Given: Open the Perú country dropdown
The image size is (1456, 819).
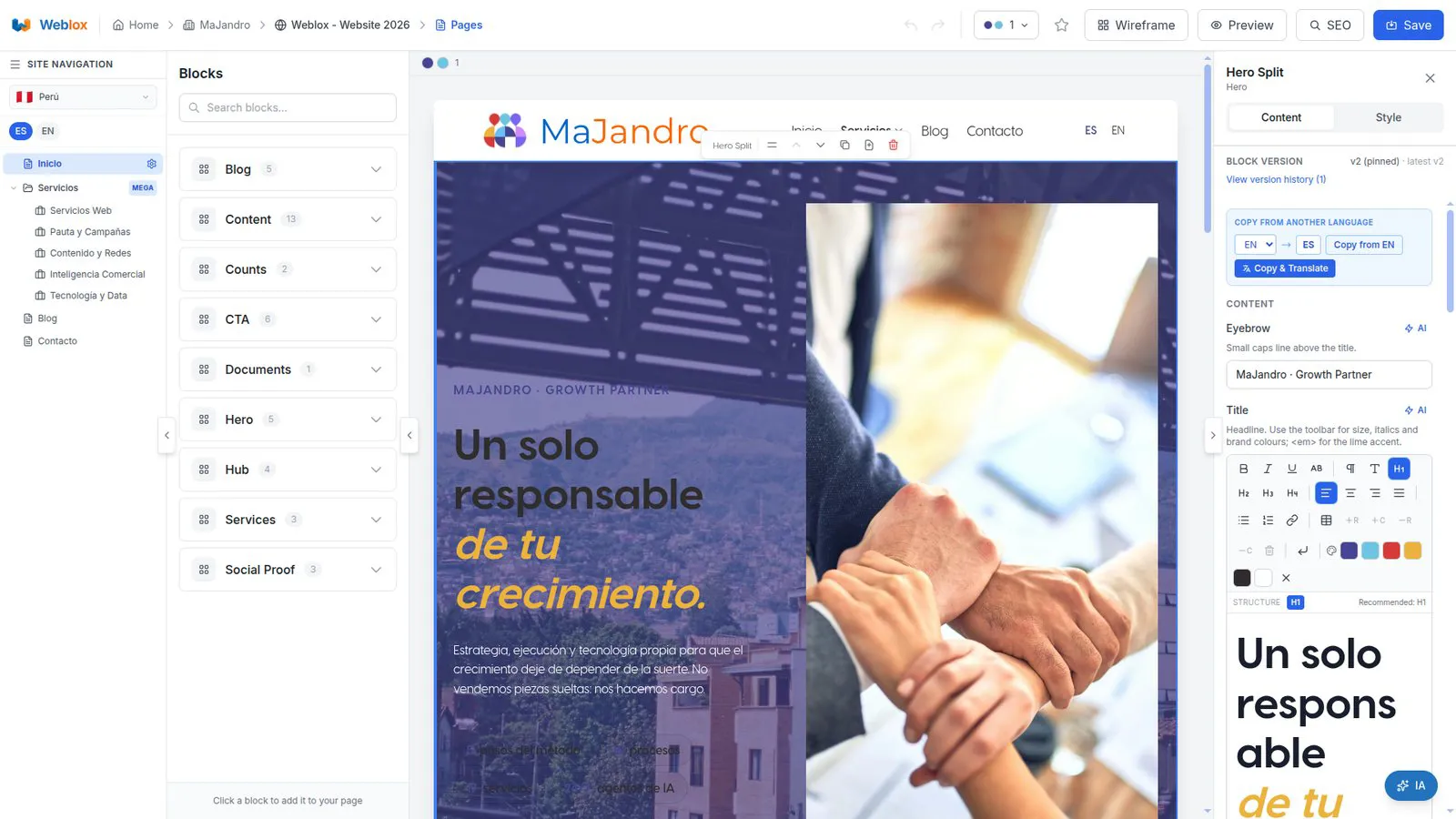Looking at the screenshot, I should (x=83, y=96).
